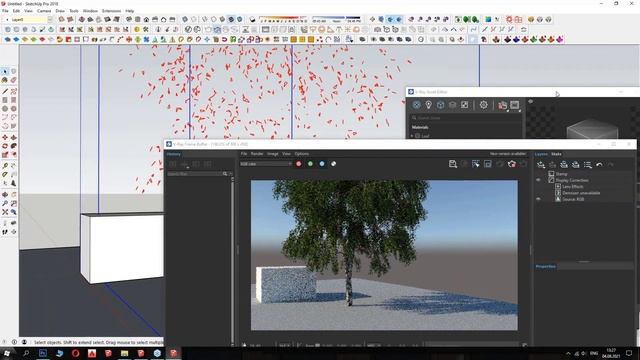The width and height of the screenshot is (640, 360).
Task: Hide the Source RGB layer eye
Action: 538,199
